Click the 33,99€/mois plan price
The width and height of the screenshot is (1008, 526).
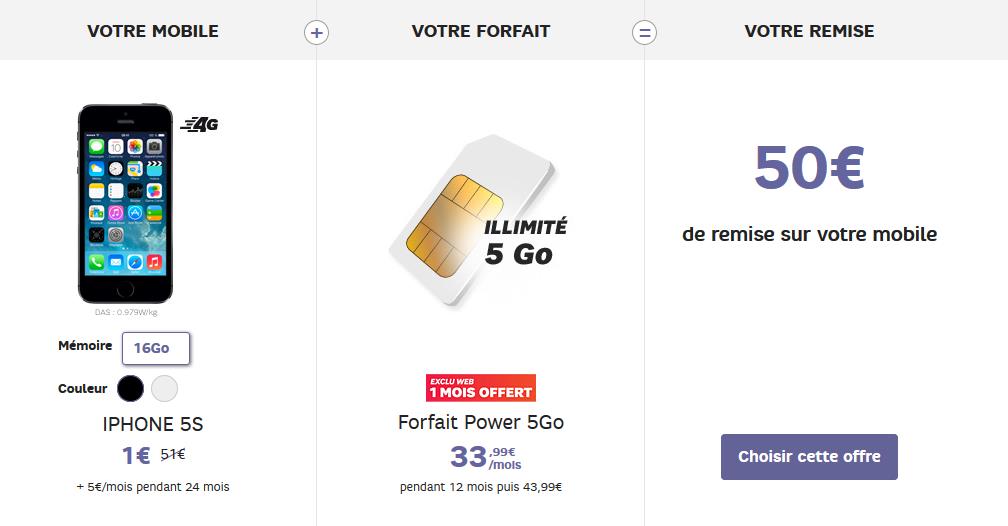click(x=485, y=457)
